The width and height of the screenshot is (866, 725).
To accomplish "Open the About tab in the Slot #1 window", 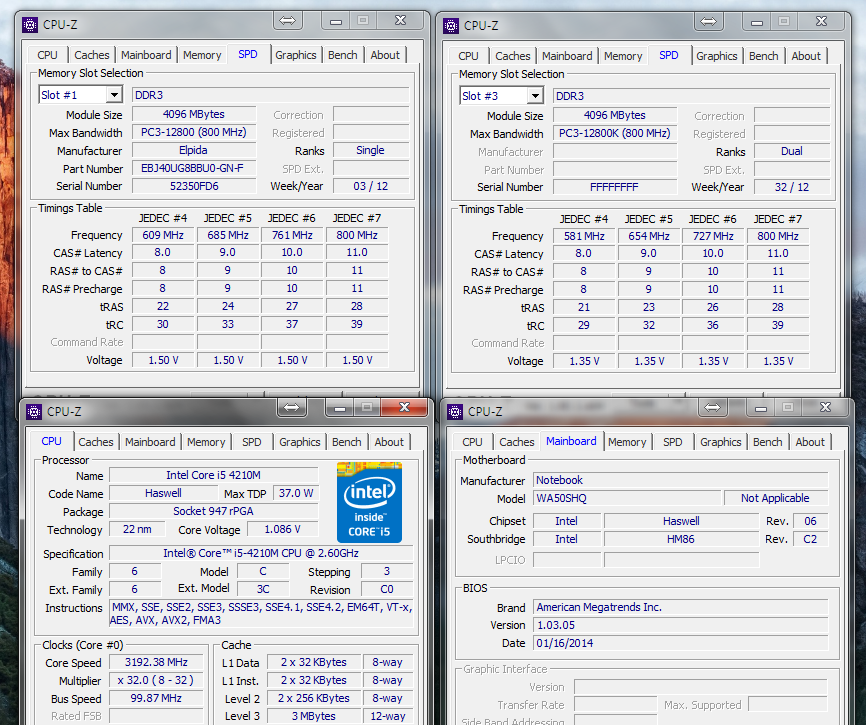I will [385, 55].
